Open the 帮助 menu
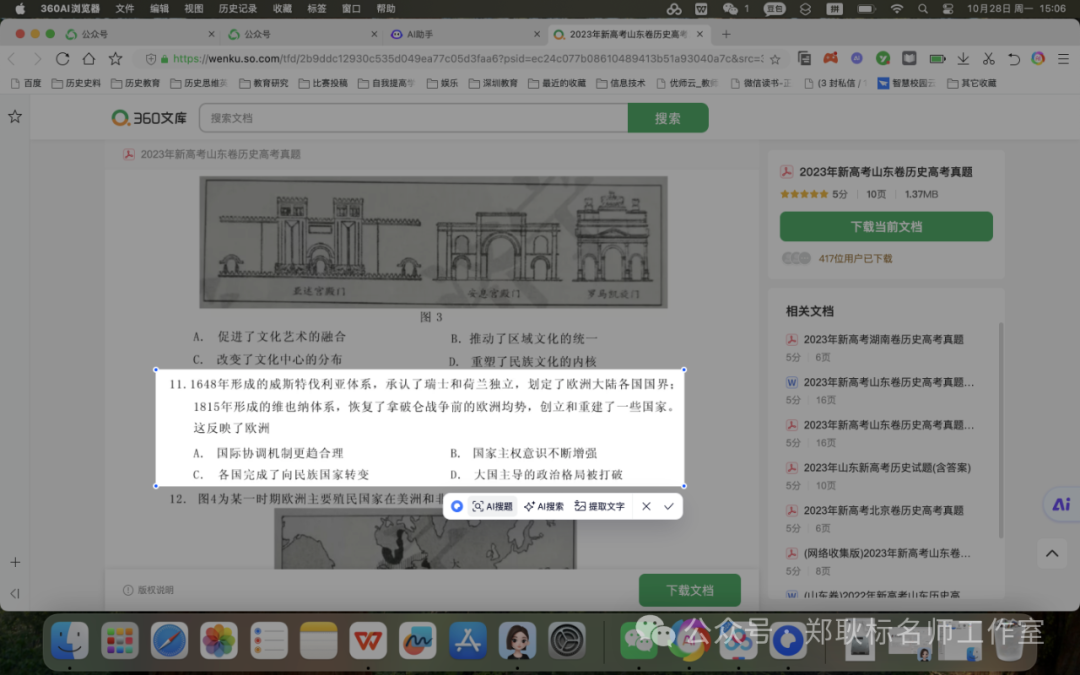 pyautogui.click(x=386, y=8)
